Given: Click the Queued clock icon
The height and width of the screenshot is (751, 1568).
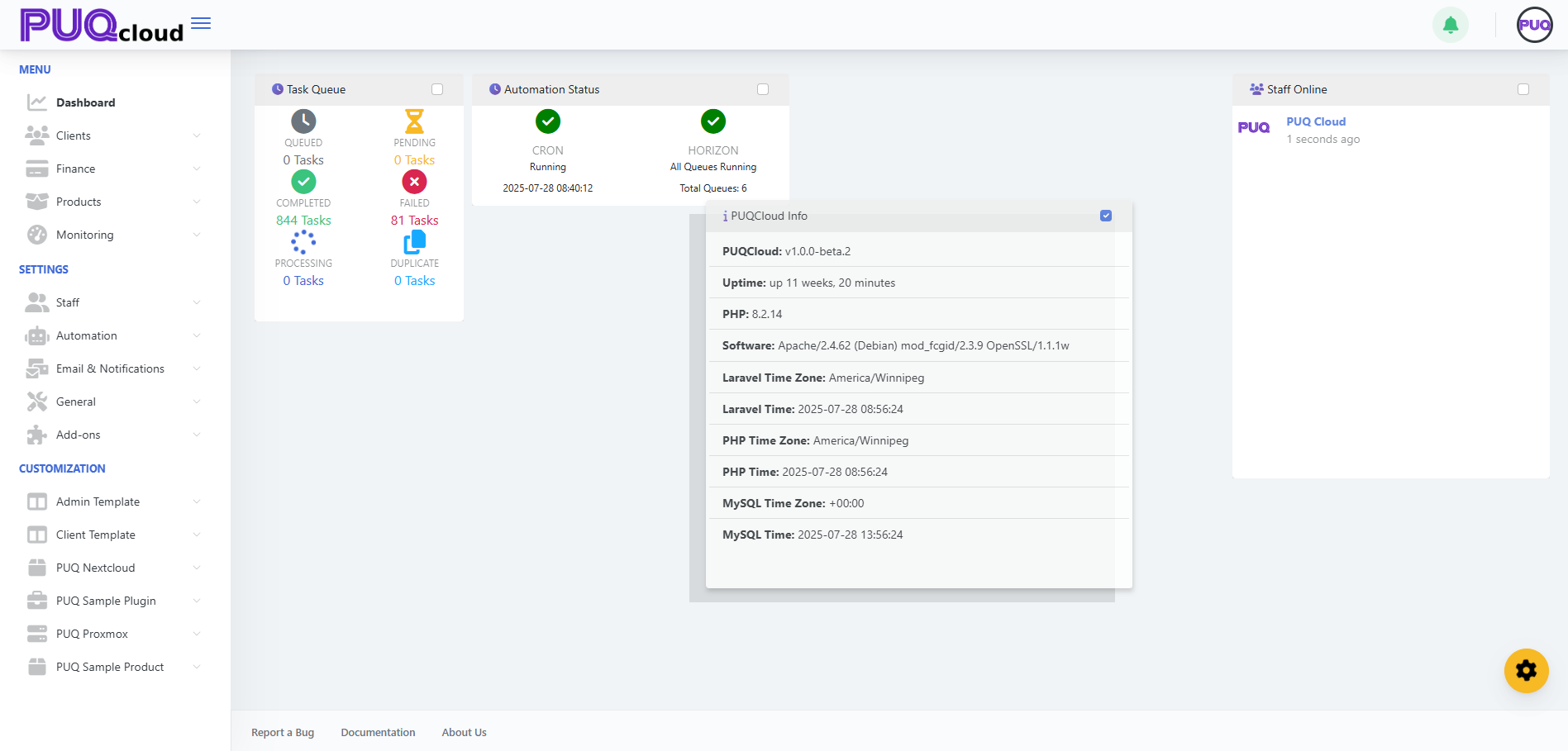Looking at the screenshot, I should tap(303, 121).
